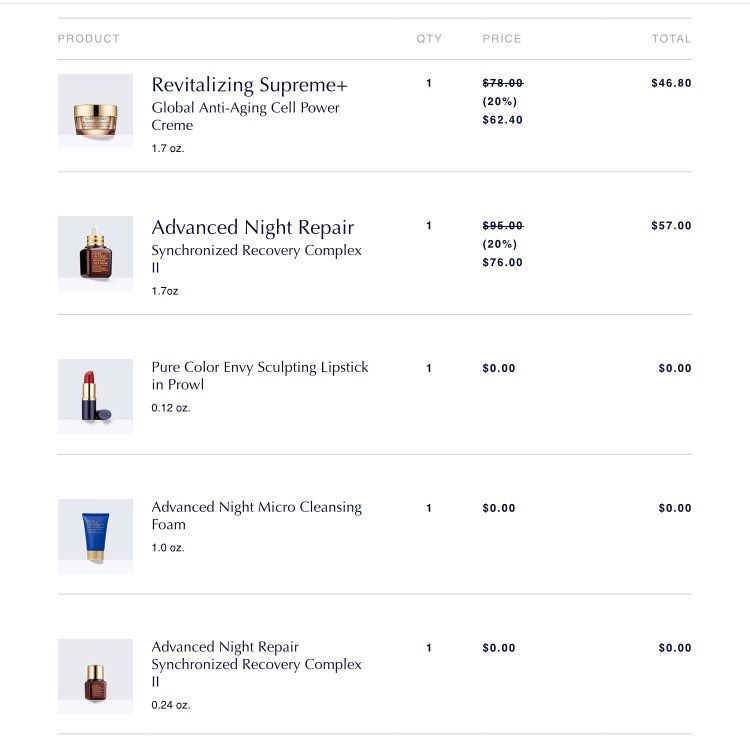750x744 pixels.
Task: Click the PRODUCT column header
Action: tap(88, 39)
